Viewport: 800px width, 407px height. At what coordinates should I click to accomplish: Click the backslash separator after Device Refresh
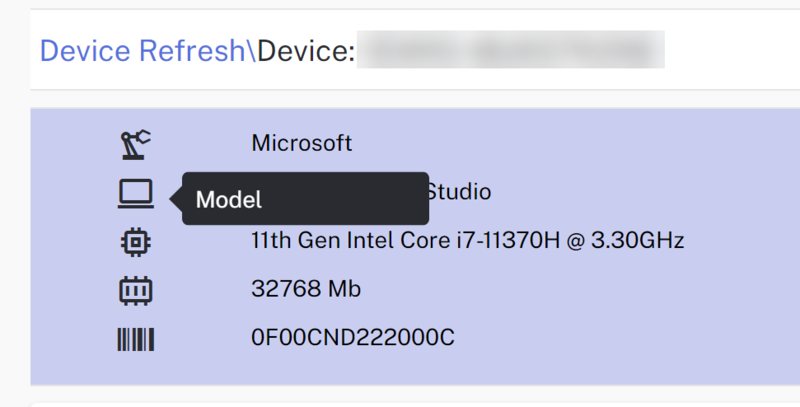click(251, 50)
